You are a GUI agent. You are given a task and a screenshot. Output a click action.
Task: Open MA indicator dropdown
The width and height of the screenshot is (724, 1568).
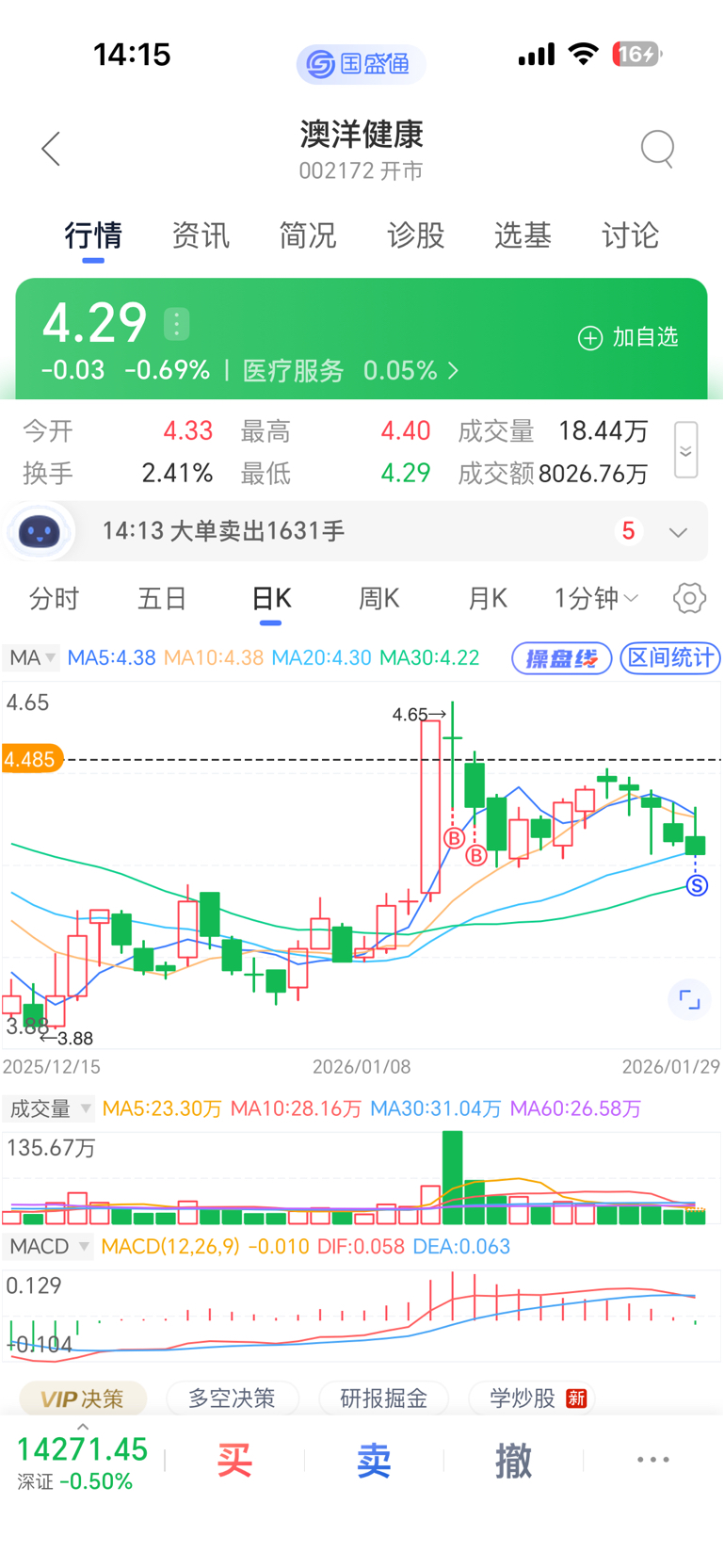(x=32, y=657)
